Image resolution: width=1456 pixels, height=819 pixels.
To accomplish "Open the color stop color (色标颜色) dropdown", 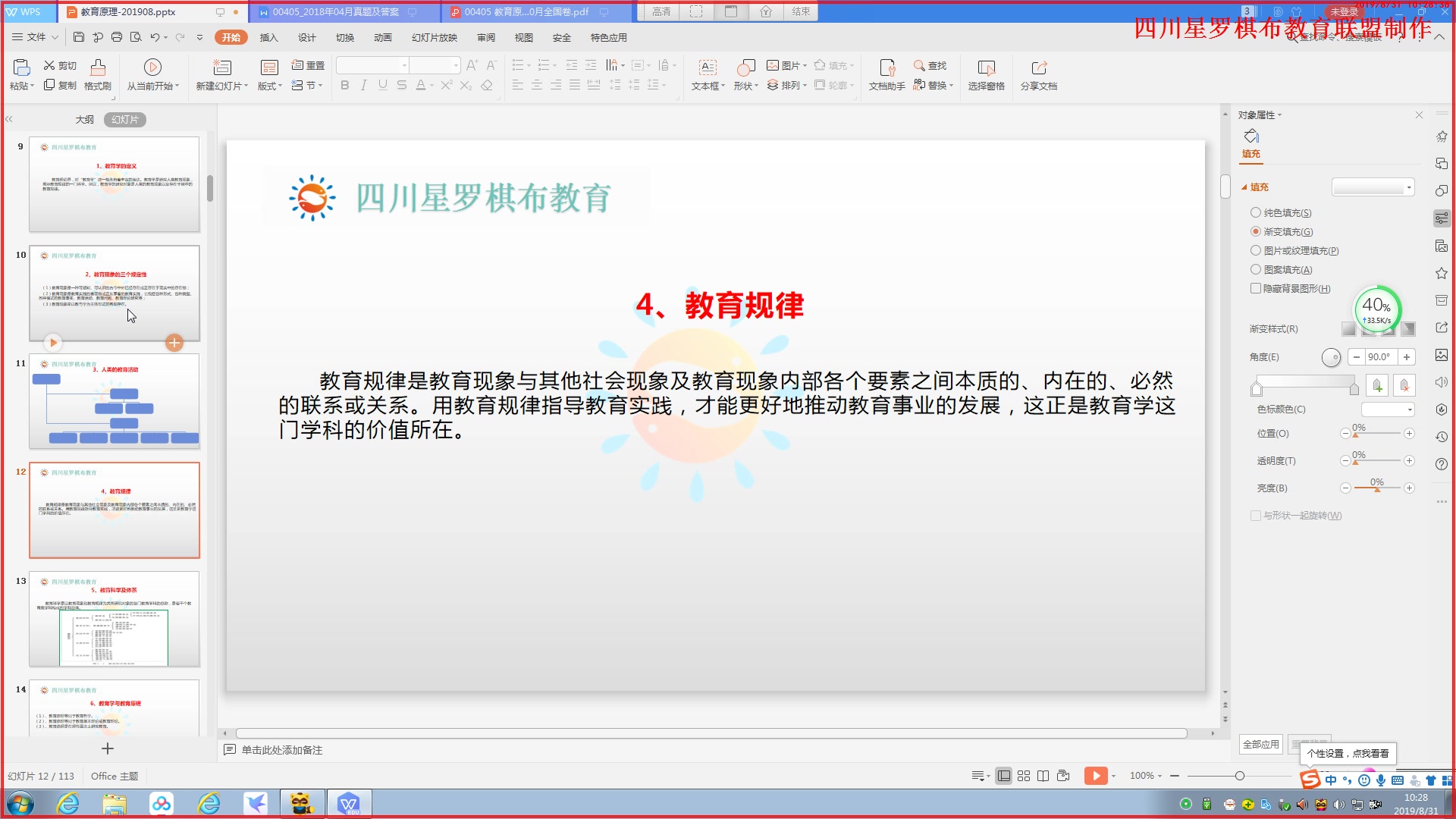I will coord(1389,409).
